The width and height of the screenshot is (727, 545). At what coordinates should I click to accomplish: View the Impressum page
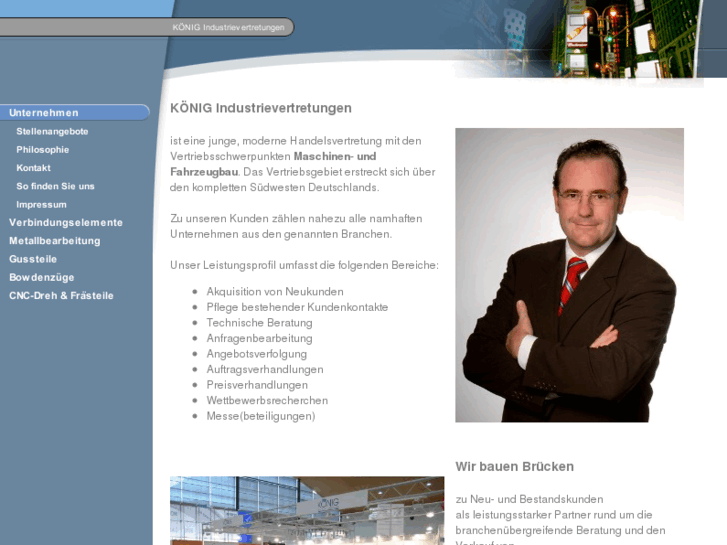[x=41, y=205]
